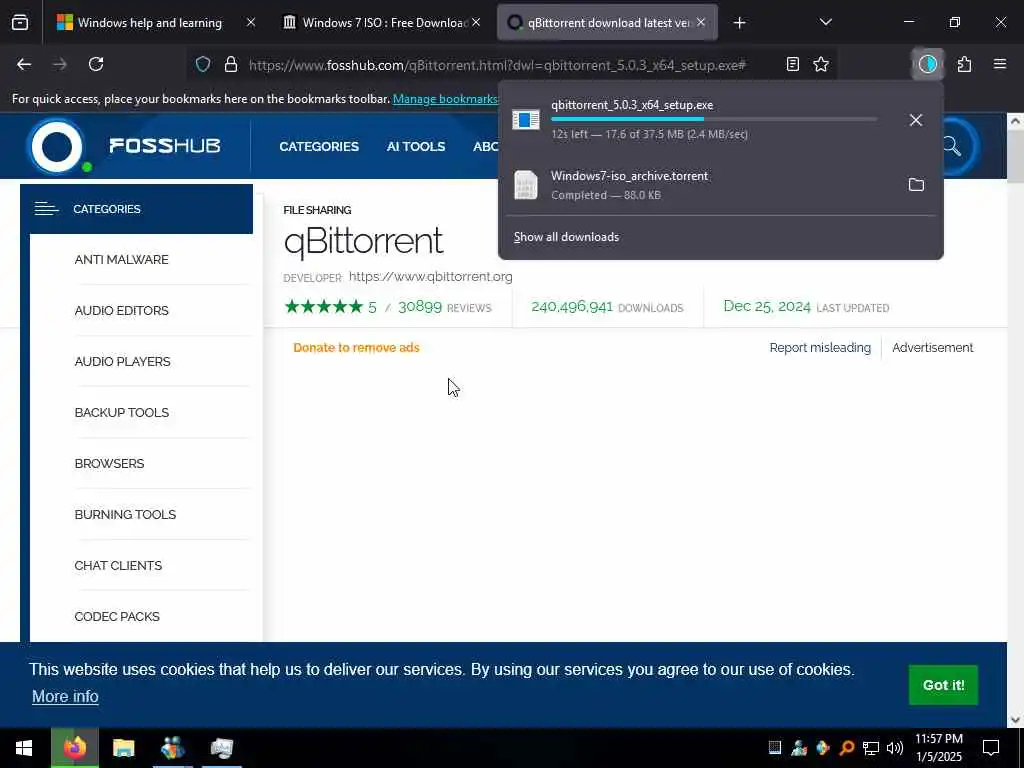Image resolution: width=1024 pixels, height=768 pixels.
Task: Open Firefox from the taskbar
Action: coord(74,748)
